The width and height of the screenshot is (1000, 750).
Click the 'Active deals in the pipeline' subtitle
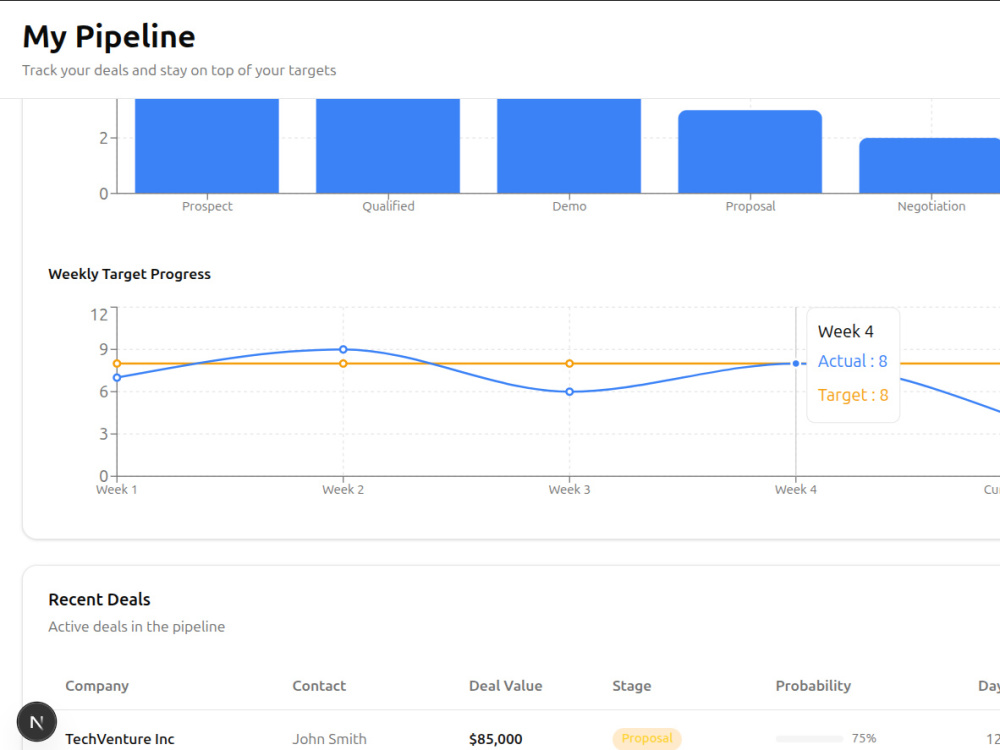[x=136, y=627]
